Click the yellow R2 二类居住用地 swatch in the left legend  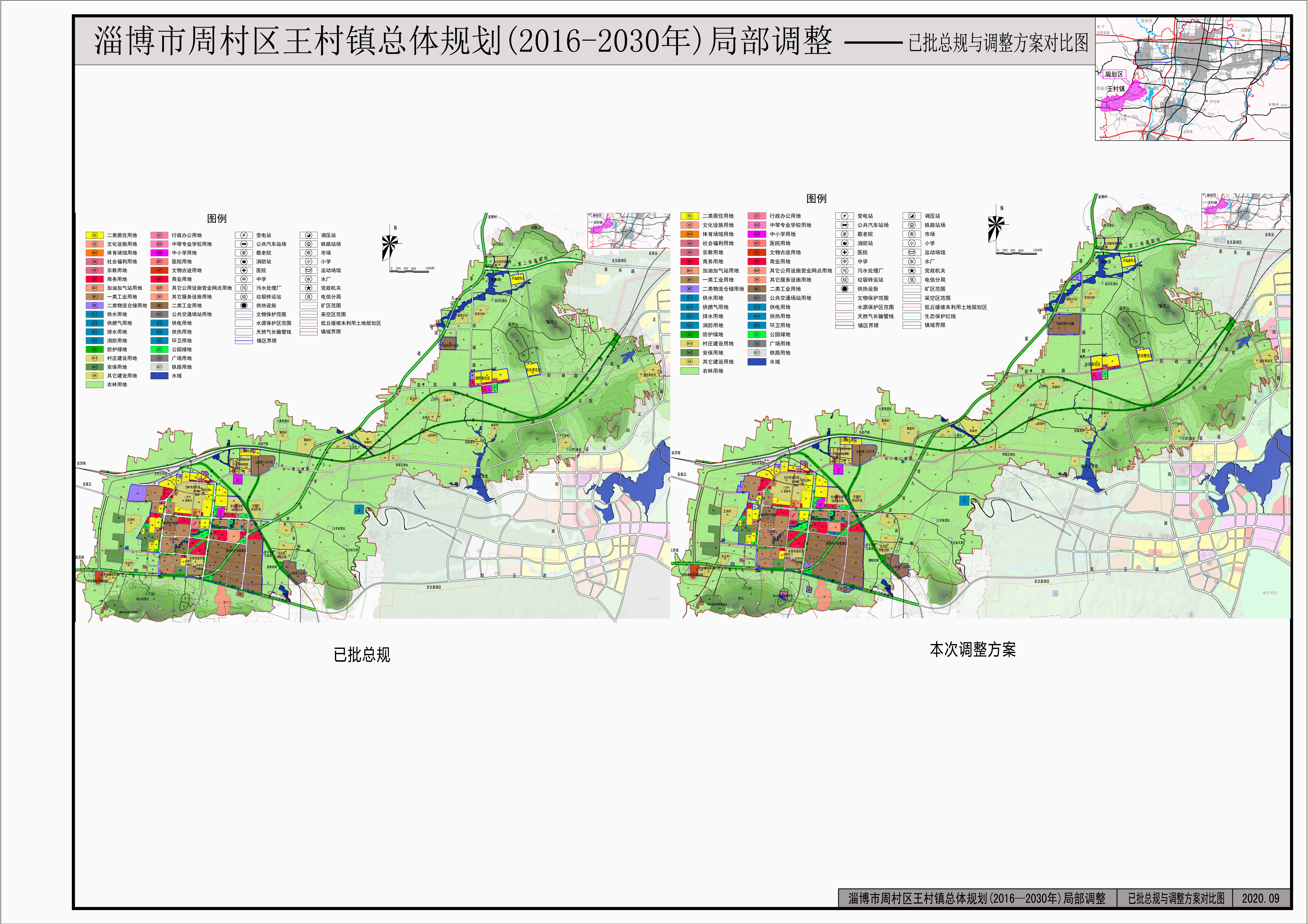coord(95,235)
